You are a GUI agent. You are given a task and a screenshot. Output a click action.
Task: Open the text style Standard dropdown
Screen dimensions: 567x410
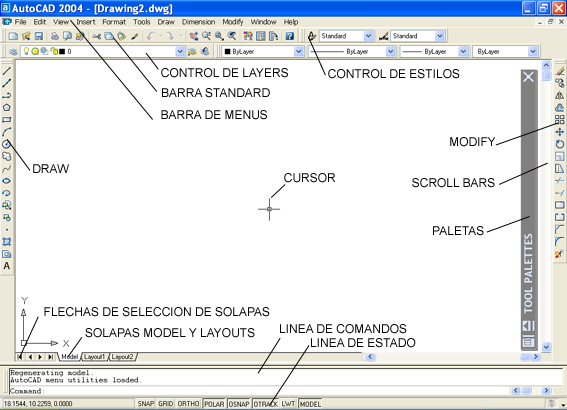(x=368, y=36)
